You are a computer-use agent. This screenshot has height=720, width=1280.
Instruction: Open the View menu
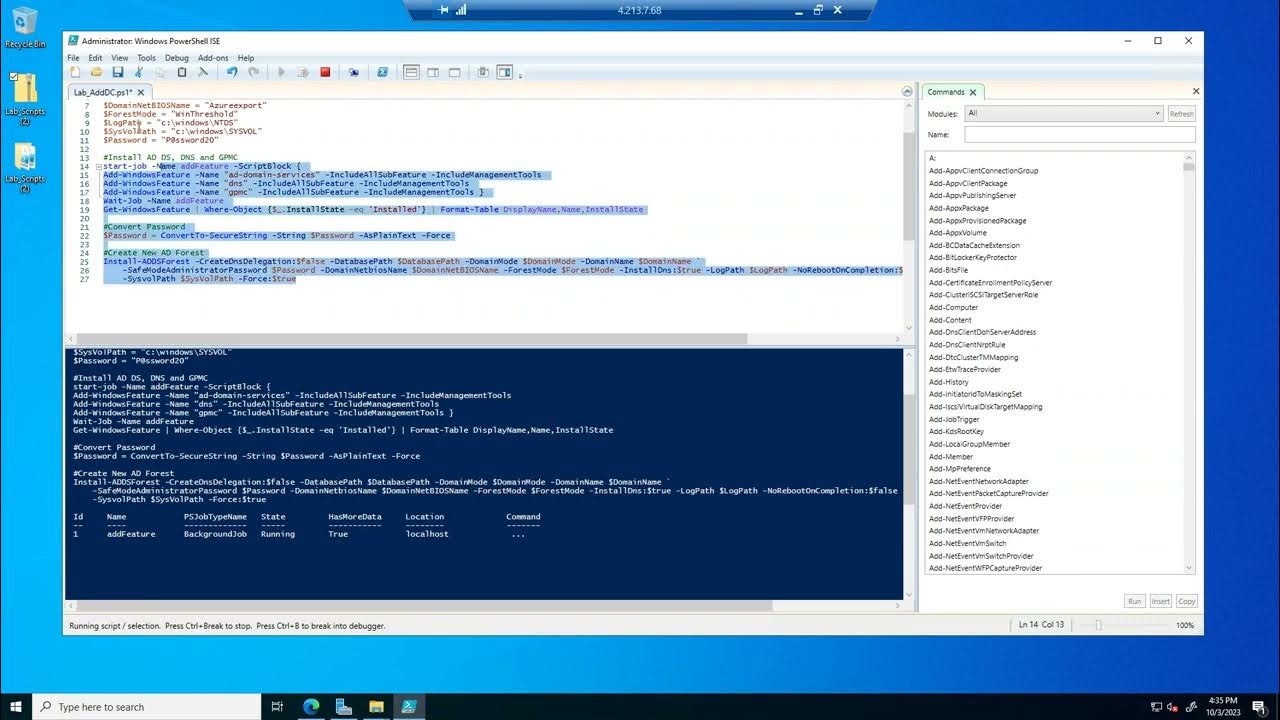[119, 58]
